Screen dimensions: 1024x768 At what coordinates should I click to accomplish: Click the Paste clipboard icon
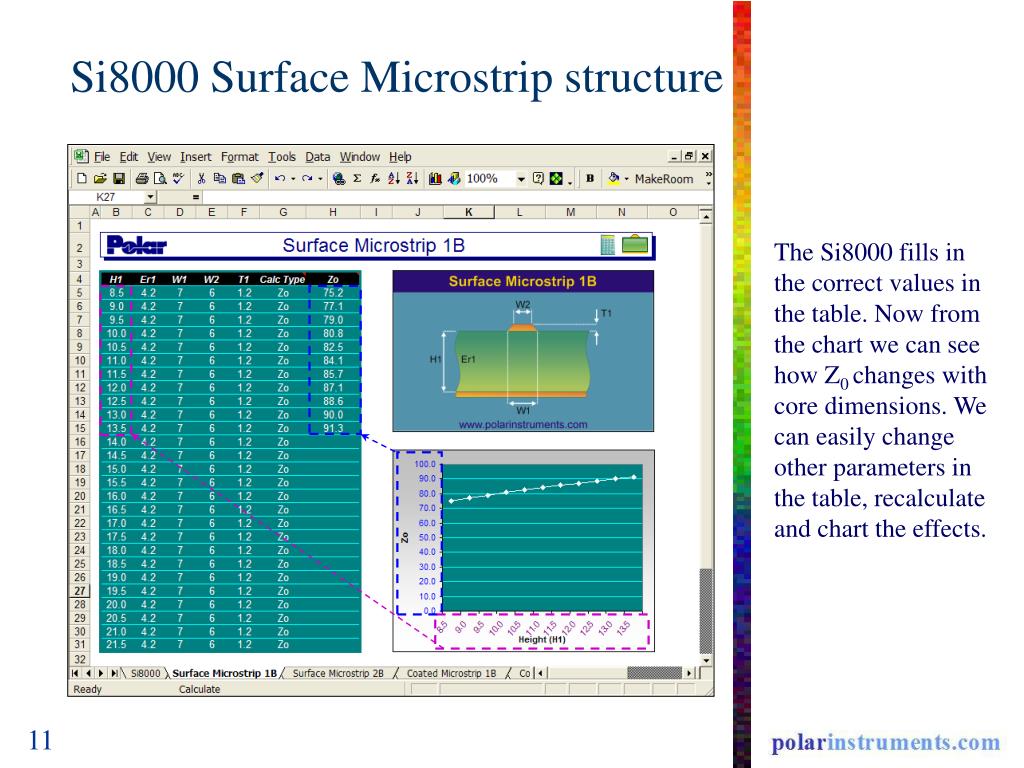coord(238,178)
